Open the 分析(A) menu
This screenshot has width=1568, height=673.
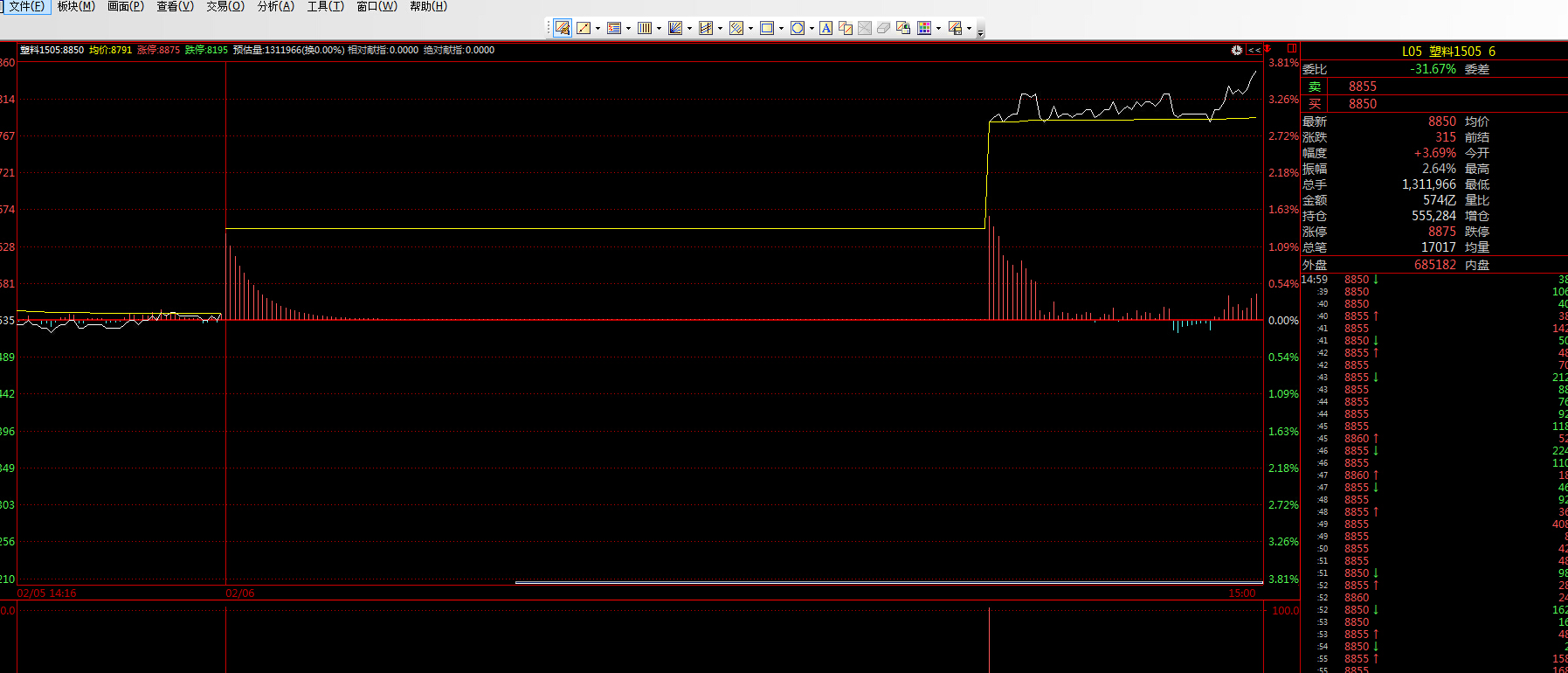(x=275, y=6)
